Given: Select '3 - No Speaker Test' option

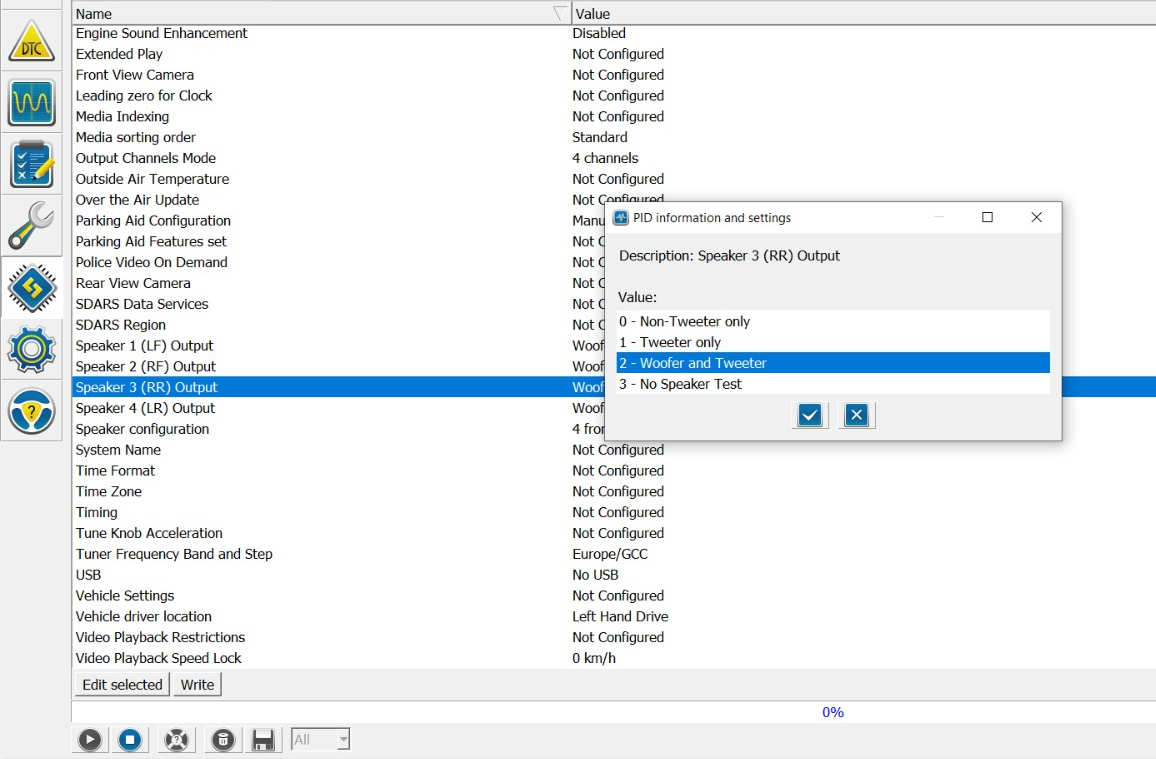Looking at the screenshot, I should tap(832, 384).
